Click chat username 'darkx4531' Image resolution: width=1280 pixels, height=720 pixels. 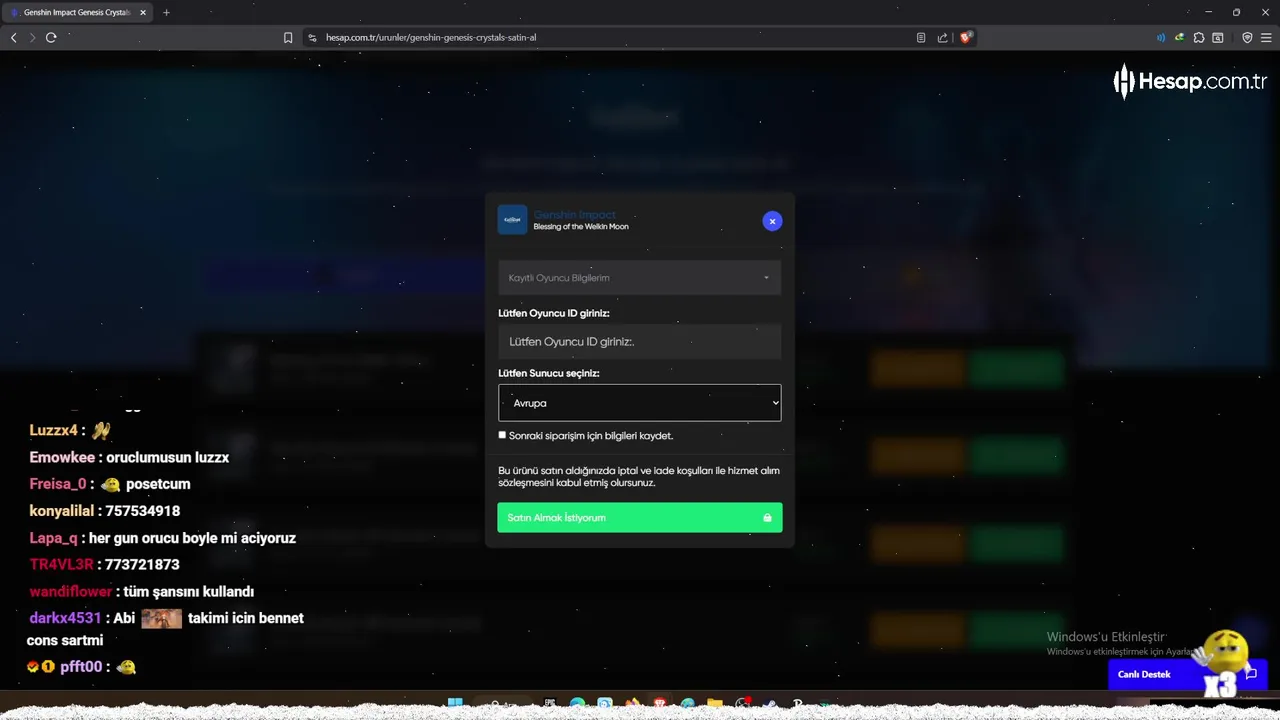(x=65, y=618)
